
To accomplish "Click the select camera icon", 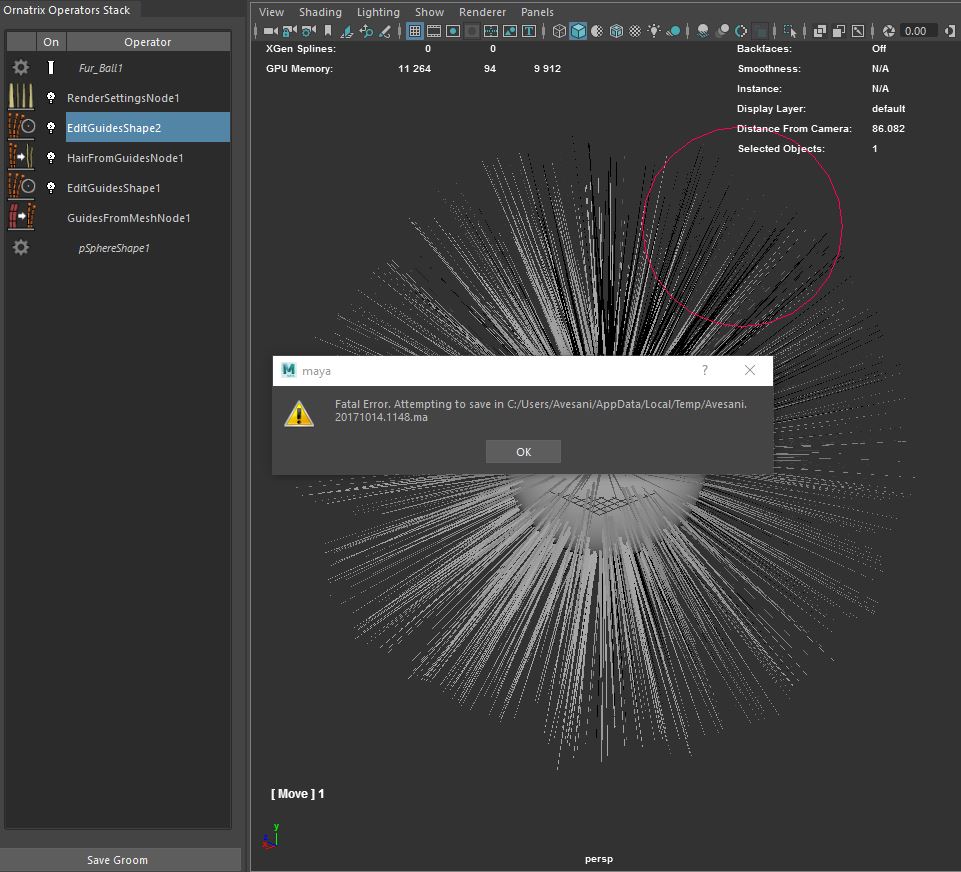I will 270,31.
